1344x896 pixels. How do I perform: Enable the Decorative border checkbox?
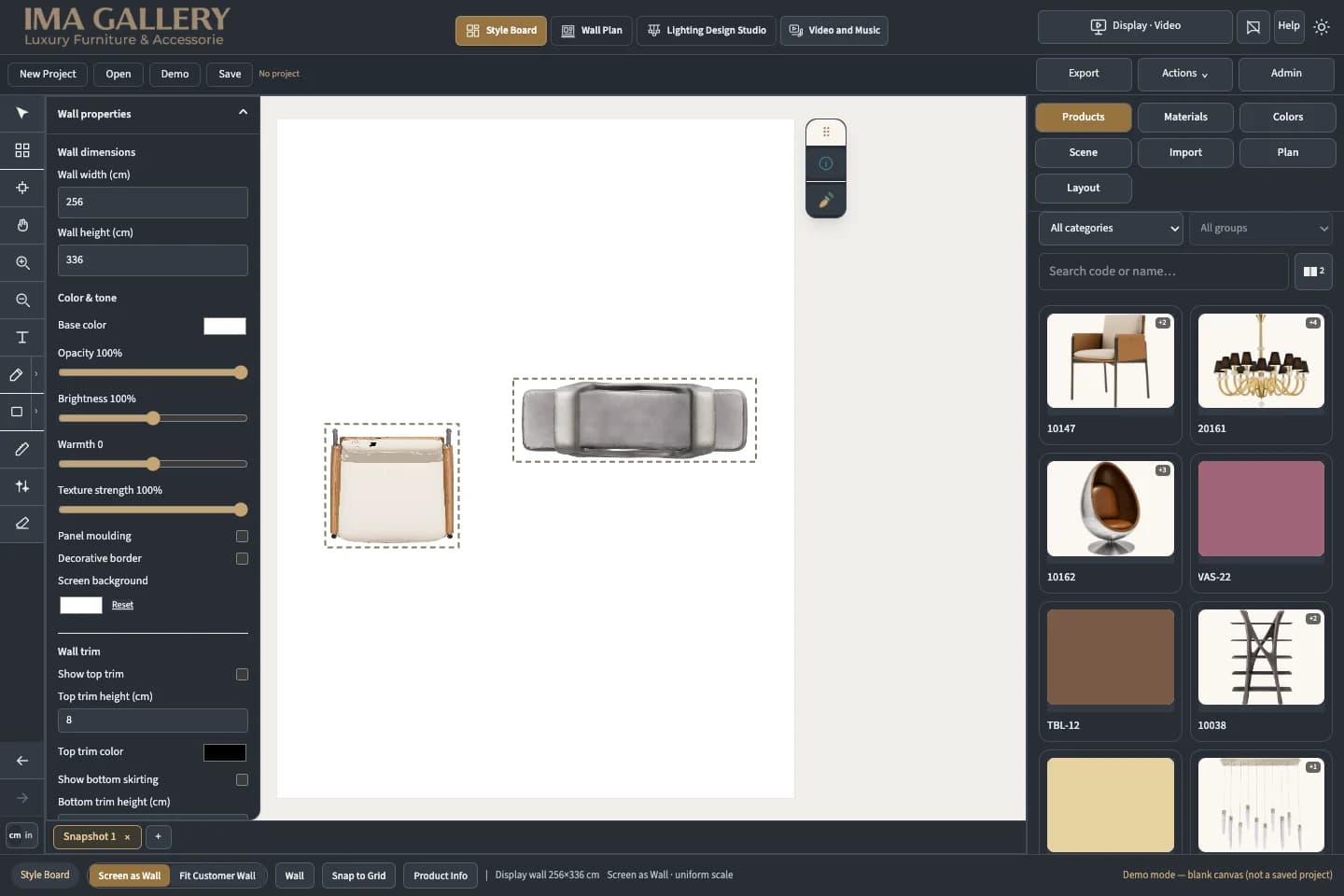242,558
